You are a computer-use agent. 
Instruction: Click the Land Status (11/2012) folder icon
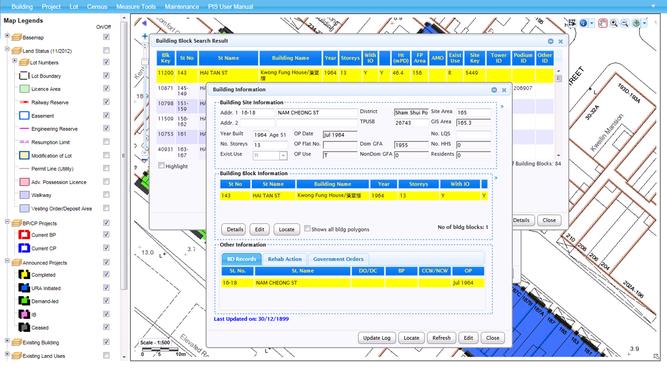[17, 51]
